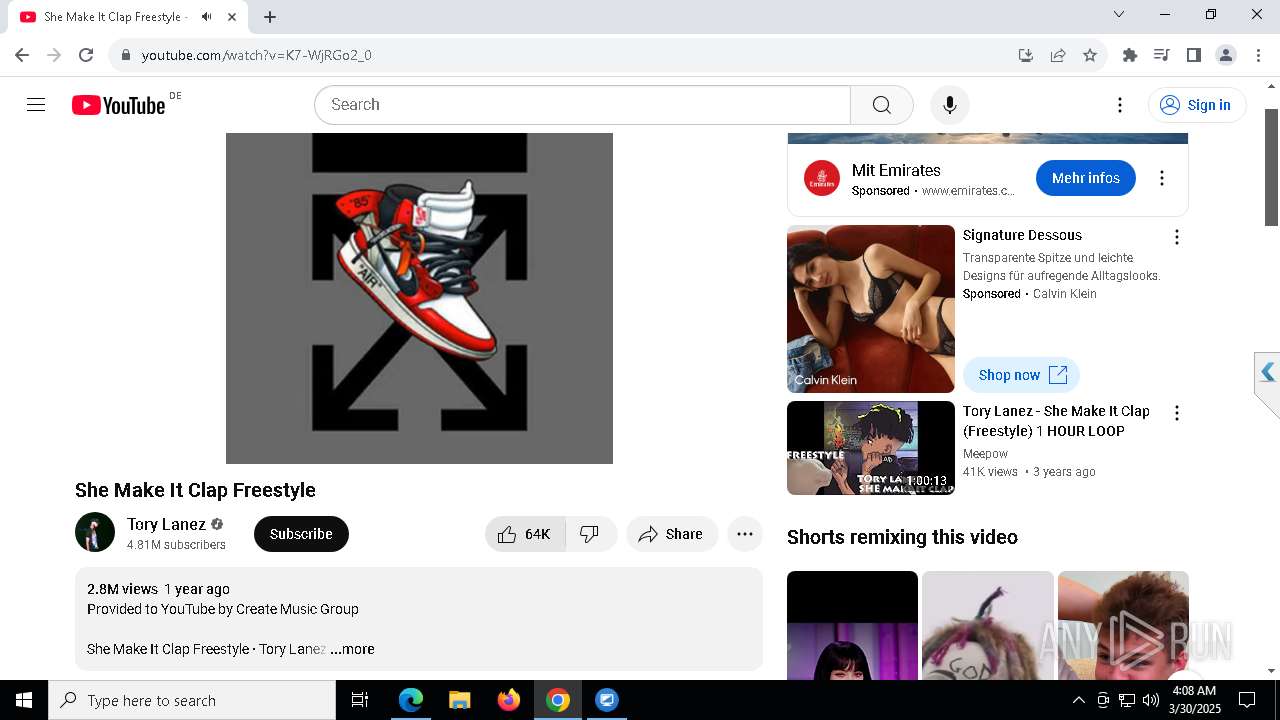Viewport: 1280px width, 720px height.
Task: Click the Emirates advertiser logo
Action: 822,178
